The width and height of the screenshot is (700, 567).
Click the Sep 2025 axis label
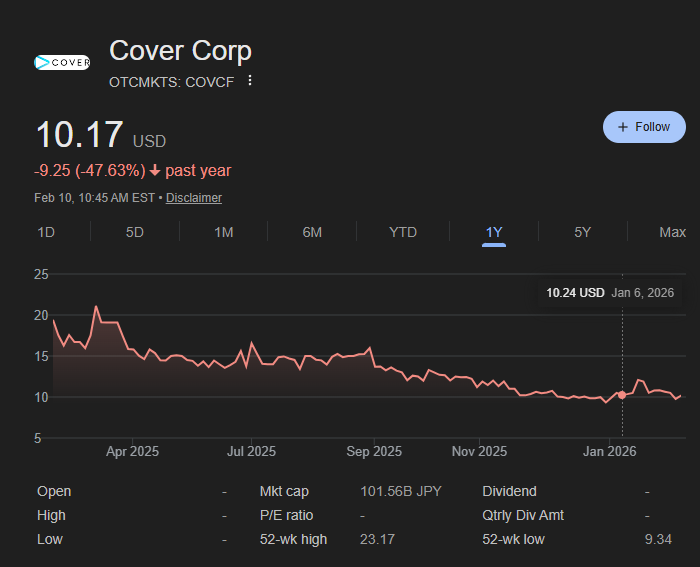[374, 451]
